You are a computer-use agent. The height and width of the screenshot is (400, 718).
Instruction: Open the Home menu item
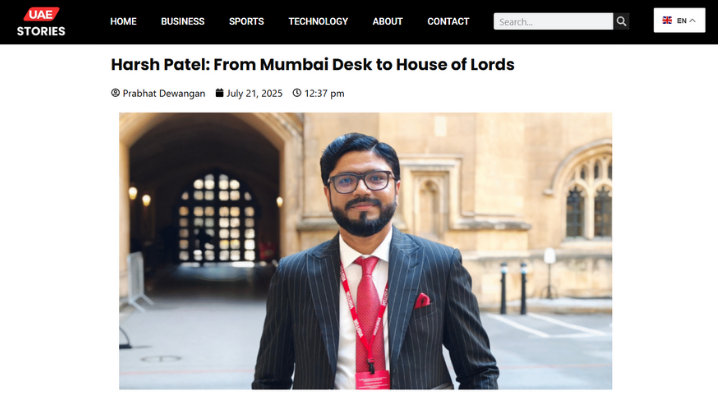(x=123, y=22)
